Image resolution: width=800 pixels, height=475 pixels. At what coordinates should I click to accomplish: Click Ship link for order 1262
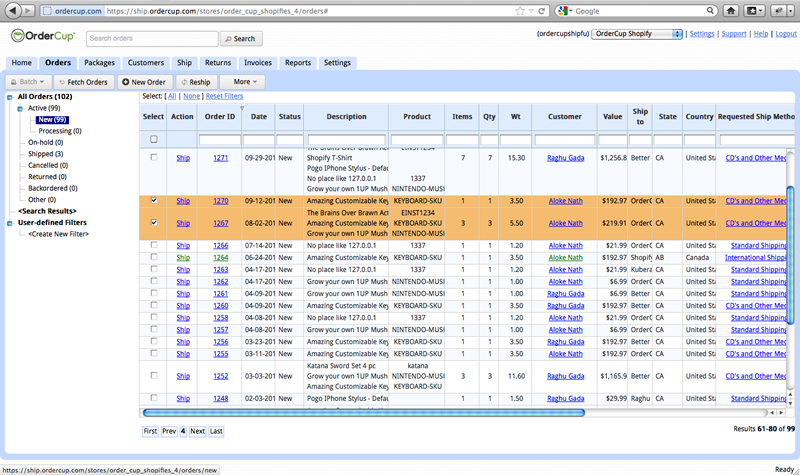[183, 282]
